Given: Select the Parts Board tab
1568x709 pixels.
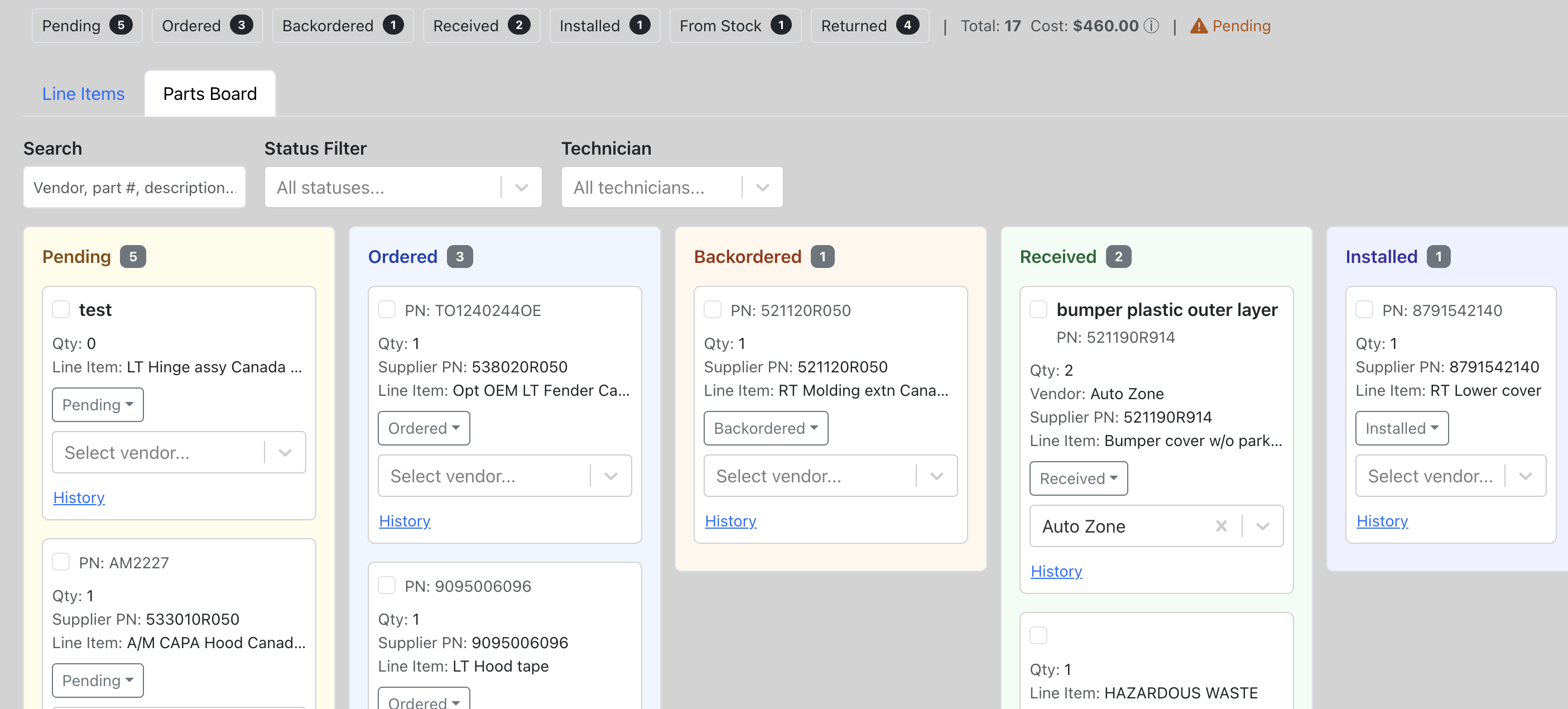Looking at the screenshot, I should coord(210,94).
